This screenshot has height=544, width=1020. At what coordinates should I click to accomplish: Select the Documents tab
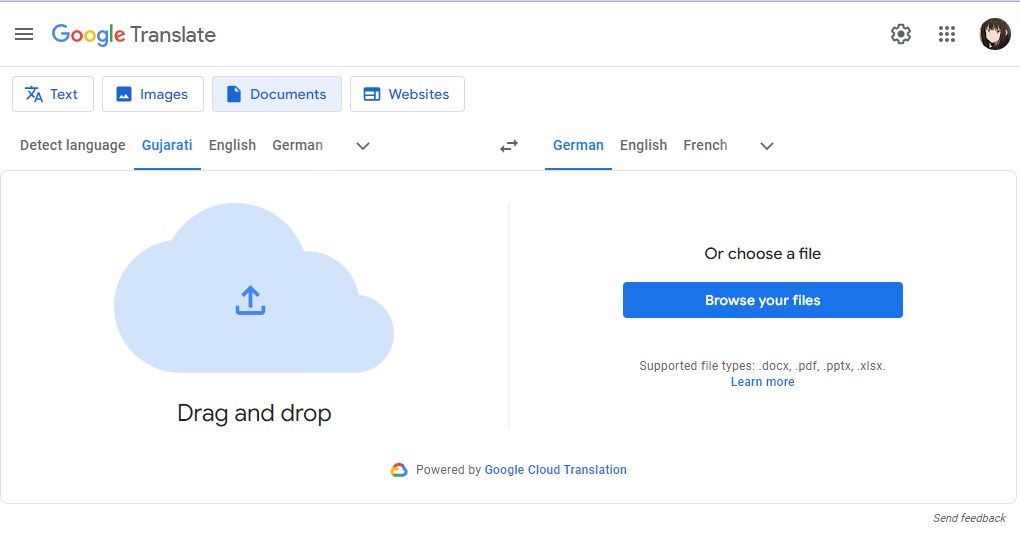(276, 94)
